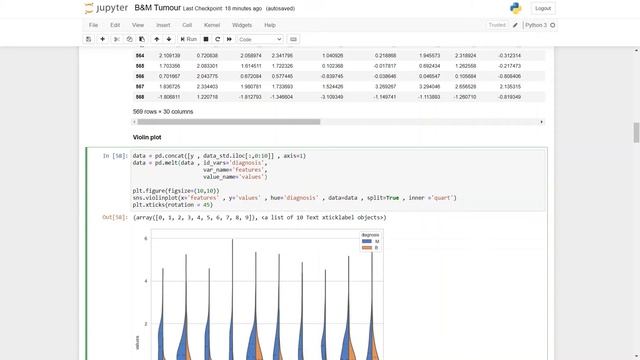This screenshot has height=360, width=640.
Task: Click the page scrollbar up arrow
Action: (636, 50)
